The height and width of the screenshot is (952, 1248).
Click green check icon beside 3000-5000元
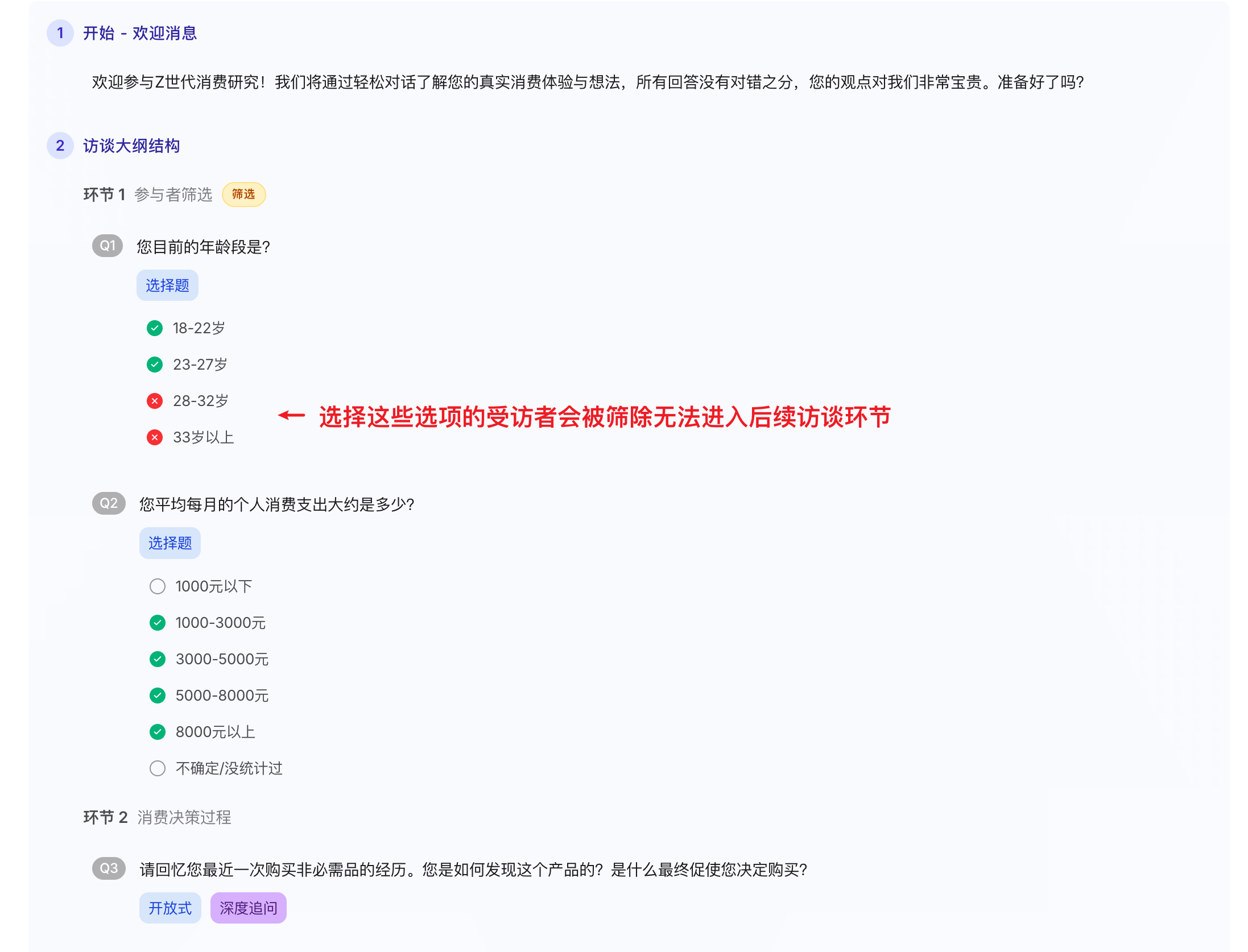coord(157,659)
